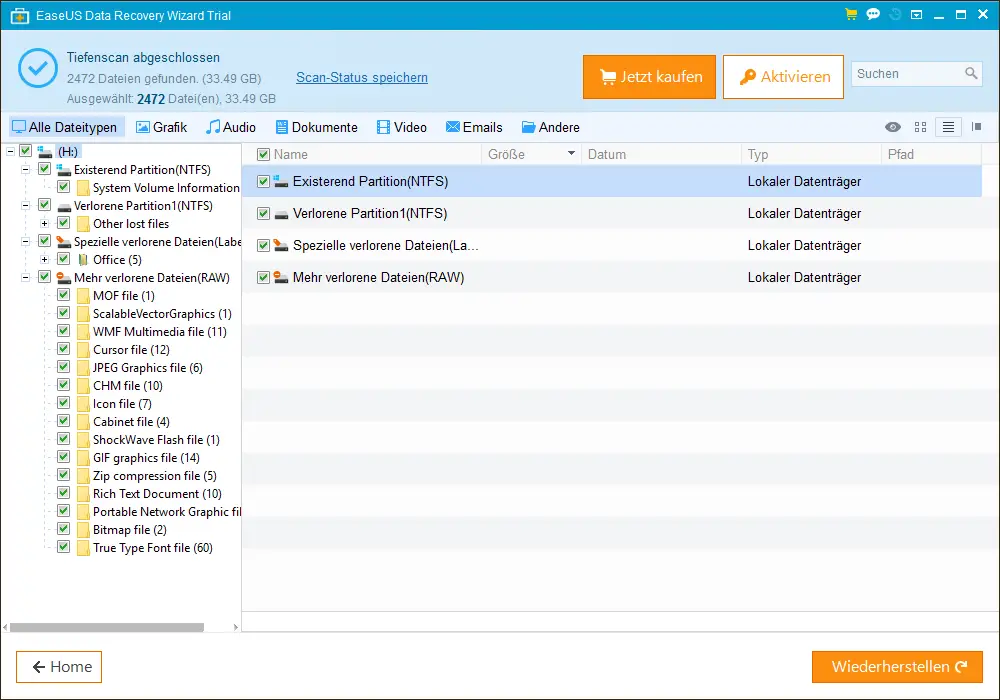
Task: Click the EaseUS app icon in title bar
Action: 20,15
